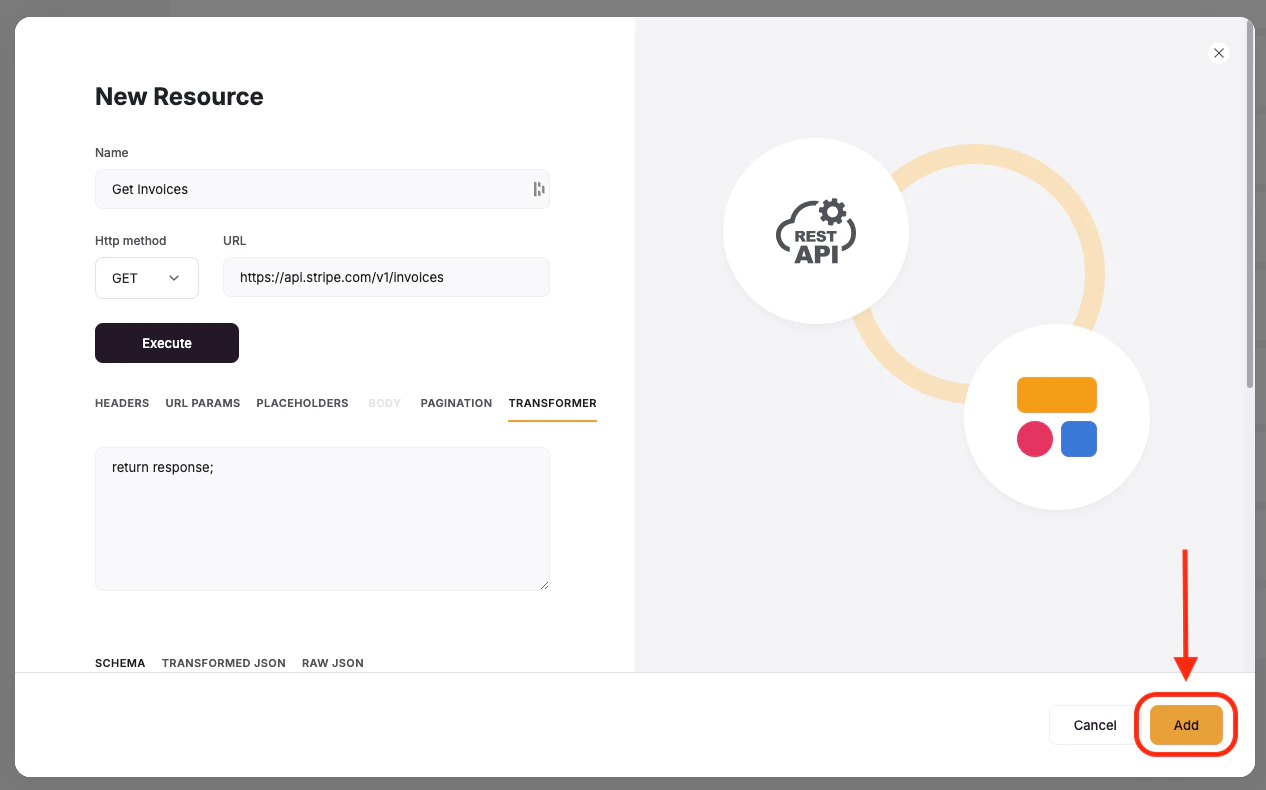Click the Add button

(x=1186, y=725)
